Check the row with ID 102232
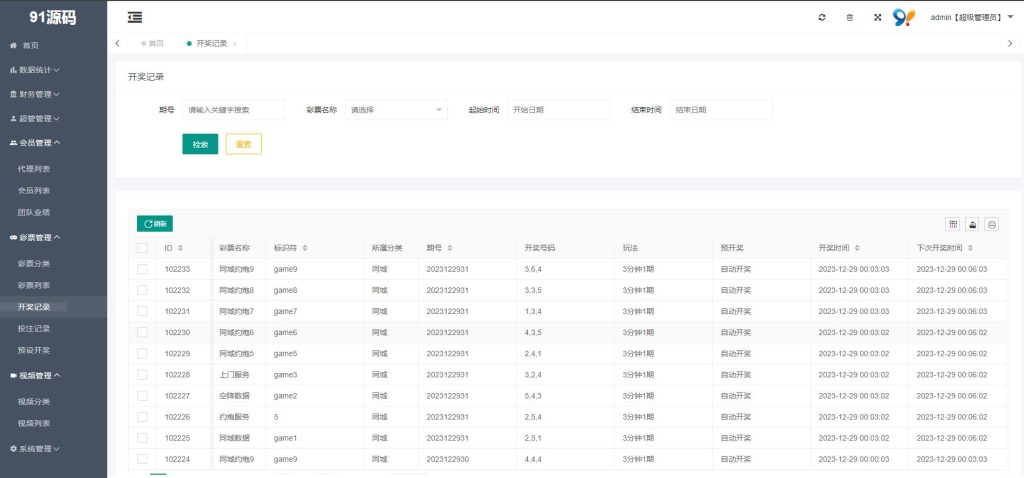This screenshot has height=478, width=1024. click(x=142, y=290)
